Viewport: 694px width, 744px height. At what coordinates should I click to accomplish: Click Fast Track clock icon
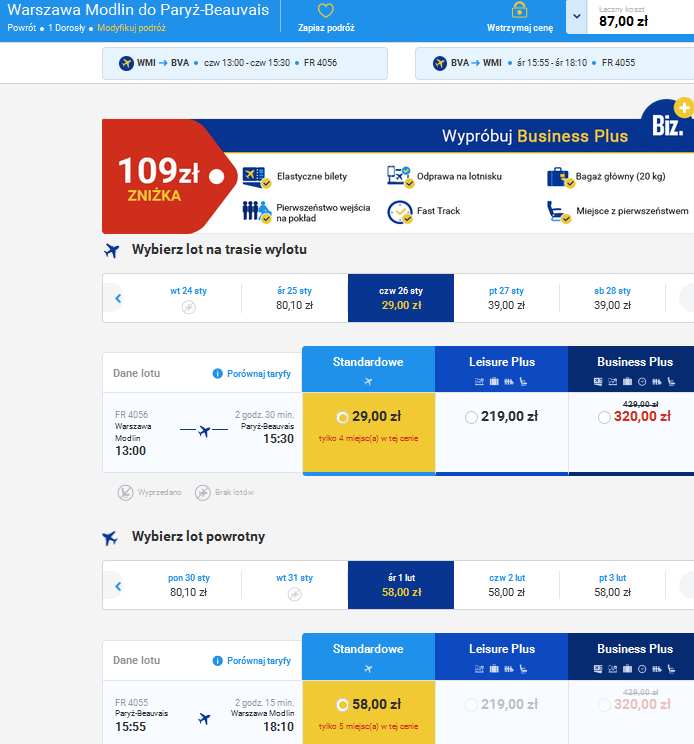(x=400, y=212)
